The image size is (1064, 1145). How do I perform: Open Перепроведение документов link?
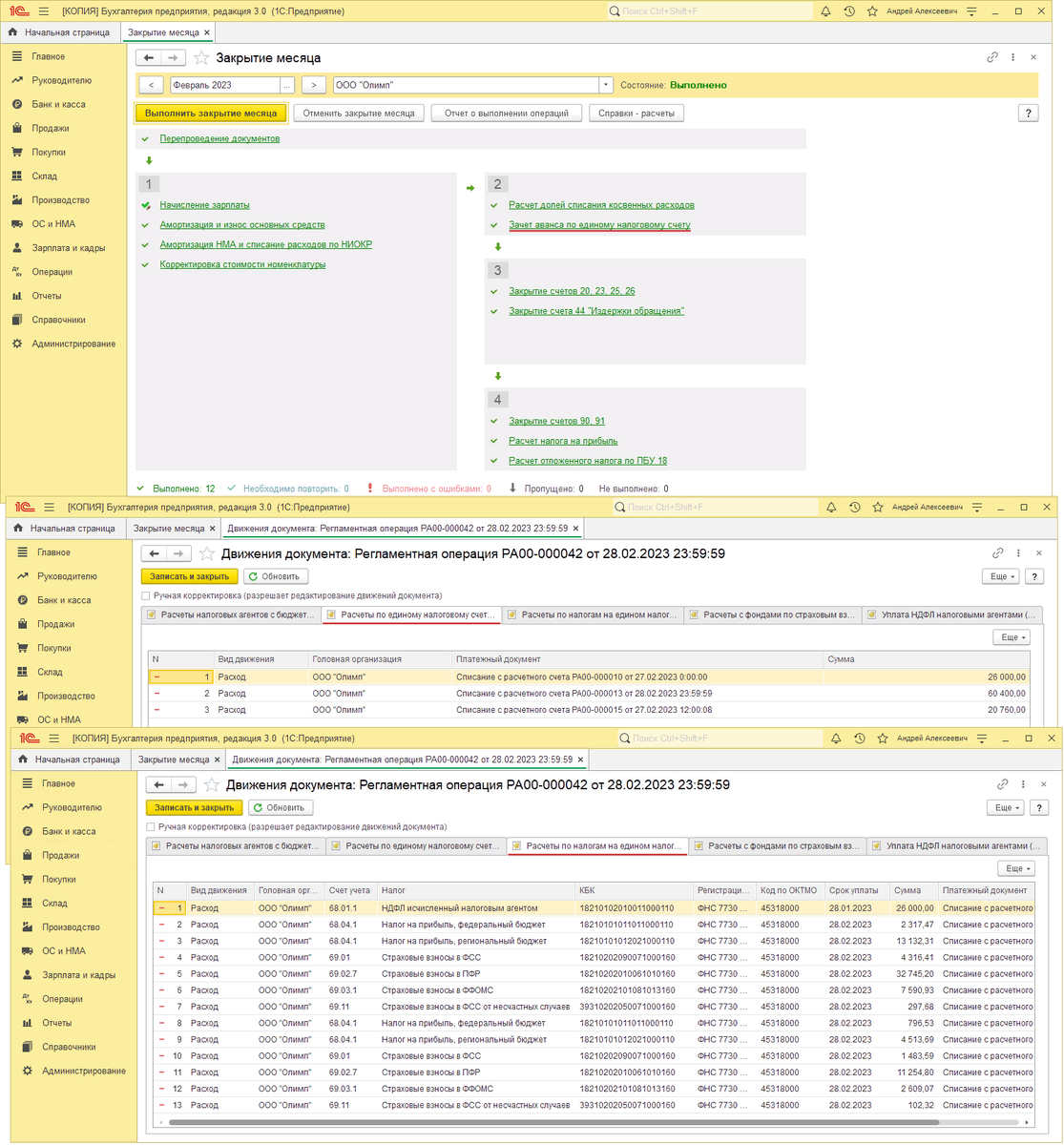click(x=219, y=138)
